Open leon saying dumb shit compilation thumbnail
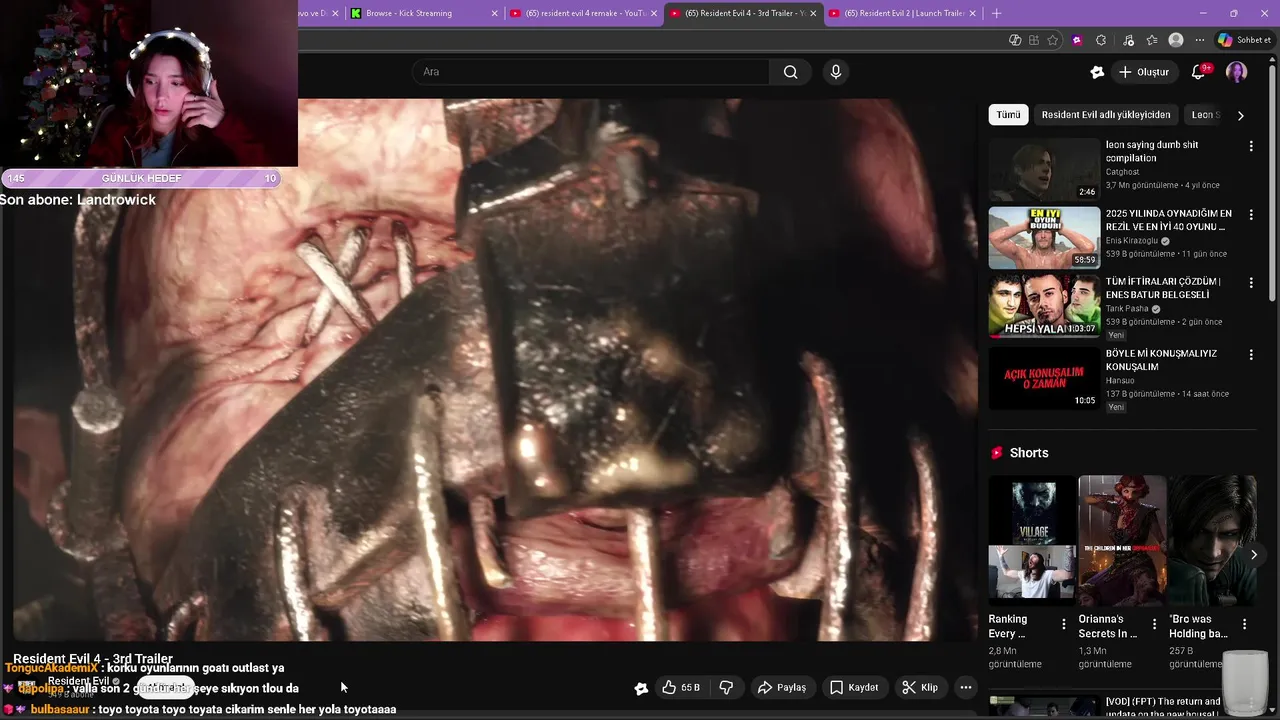The height and width of the screenshot is (720, 1280). tap(1044, 169)
